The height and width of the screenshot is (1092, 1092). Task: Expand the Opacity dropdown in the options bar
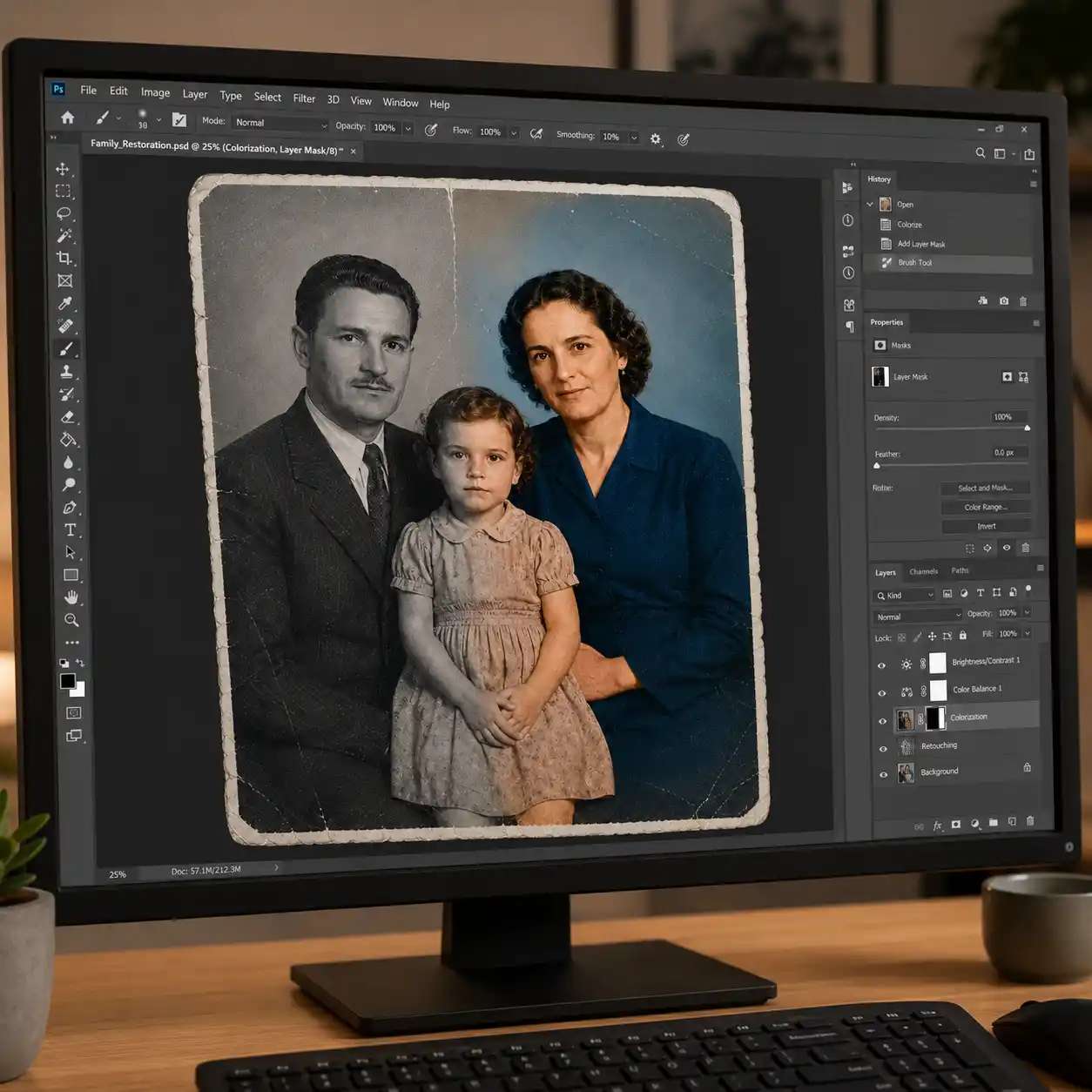[408, 128]
